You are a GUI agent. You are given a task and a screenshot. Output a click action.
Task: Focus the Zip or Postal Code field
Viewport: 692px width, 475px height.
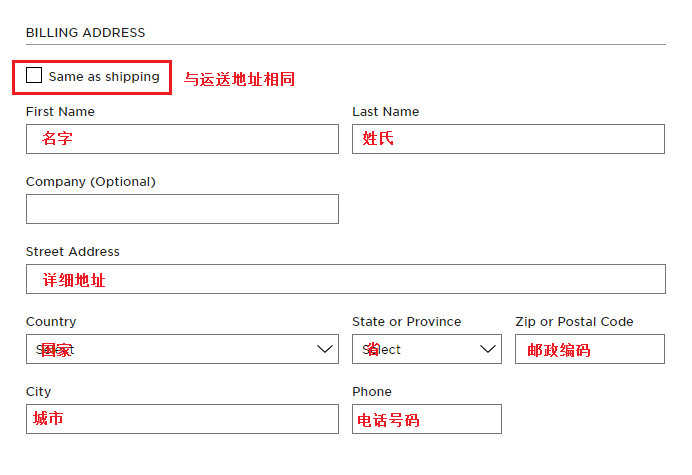[x=590, y=349]
